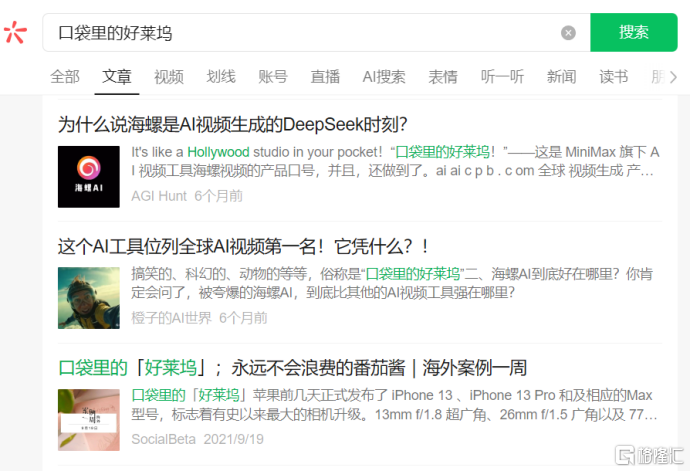The width and height of the screenshot is (690, 472).
Task: Open the 账号 tab
Action: pyautogui.click(x=273, y=77)
